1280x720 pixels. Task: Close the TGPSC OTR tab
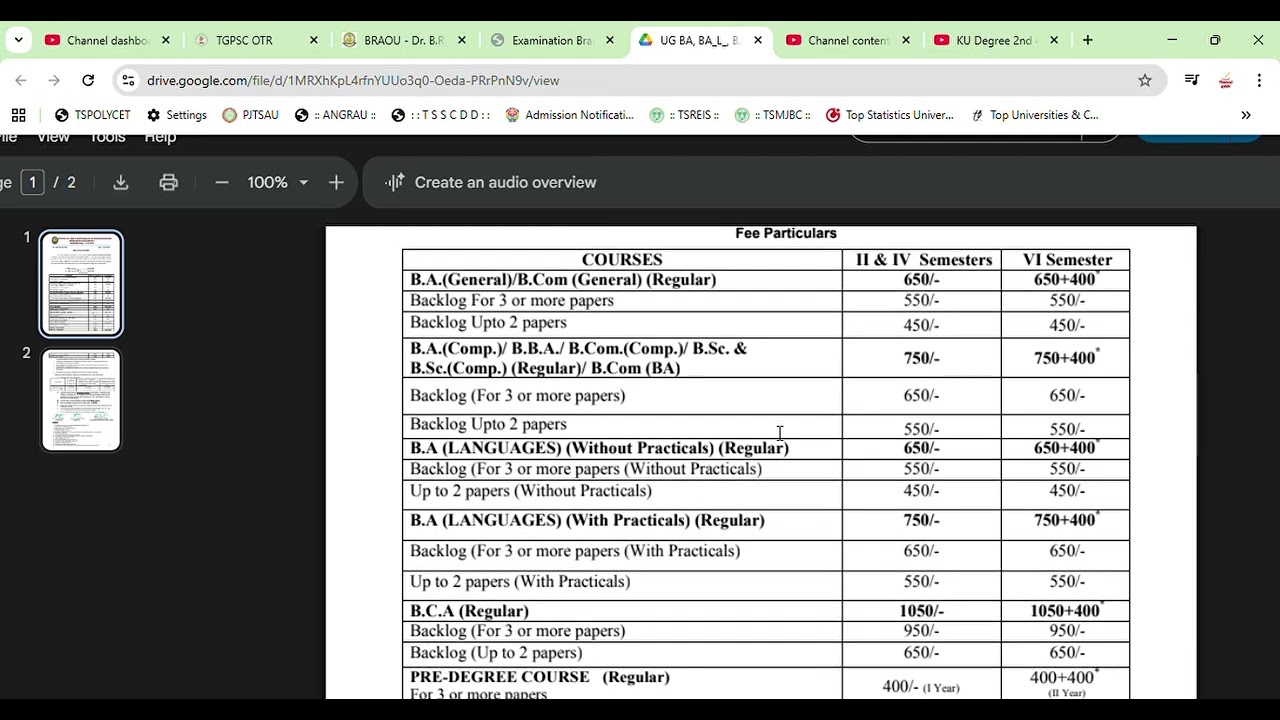pos(313,40)
